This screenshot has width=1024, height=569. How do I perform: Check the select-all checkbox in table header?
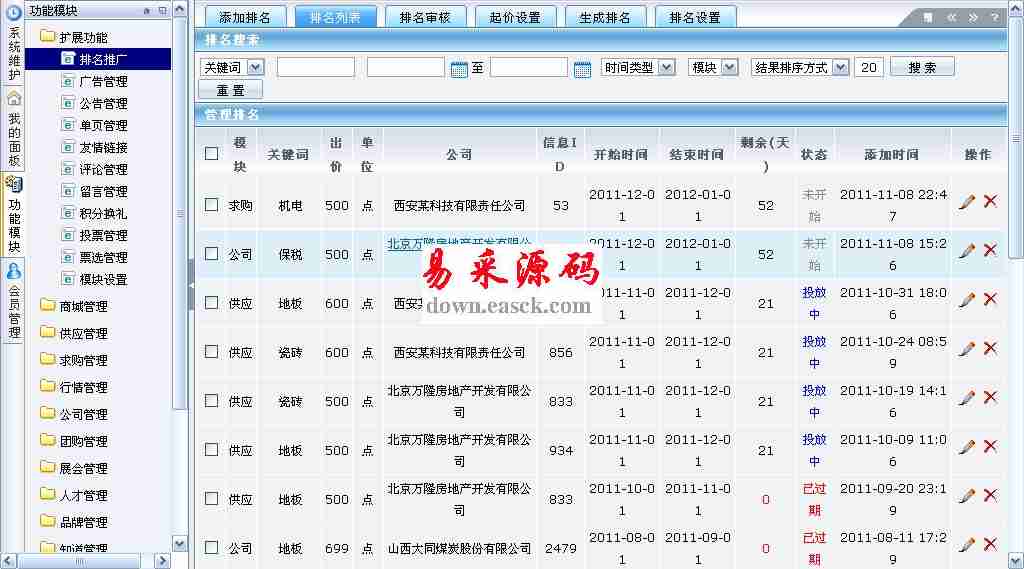[x=211, y=154]
